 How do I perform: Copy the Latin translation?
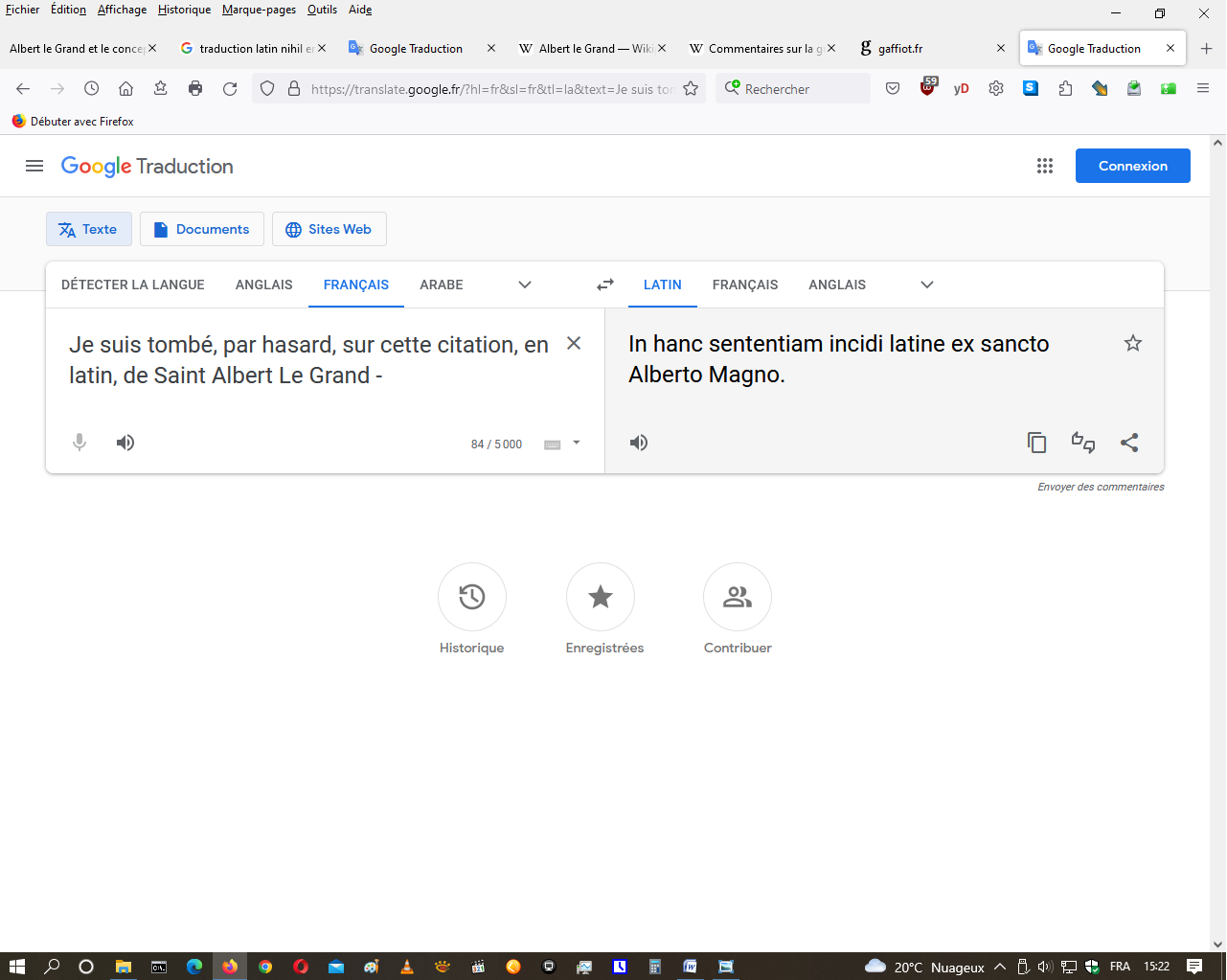point(1037,443)
